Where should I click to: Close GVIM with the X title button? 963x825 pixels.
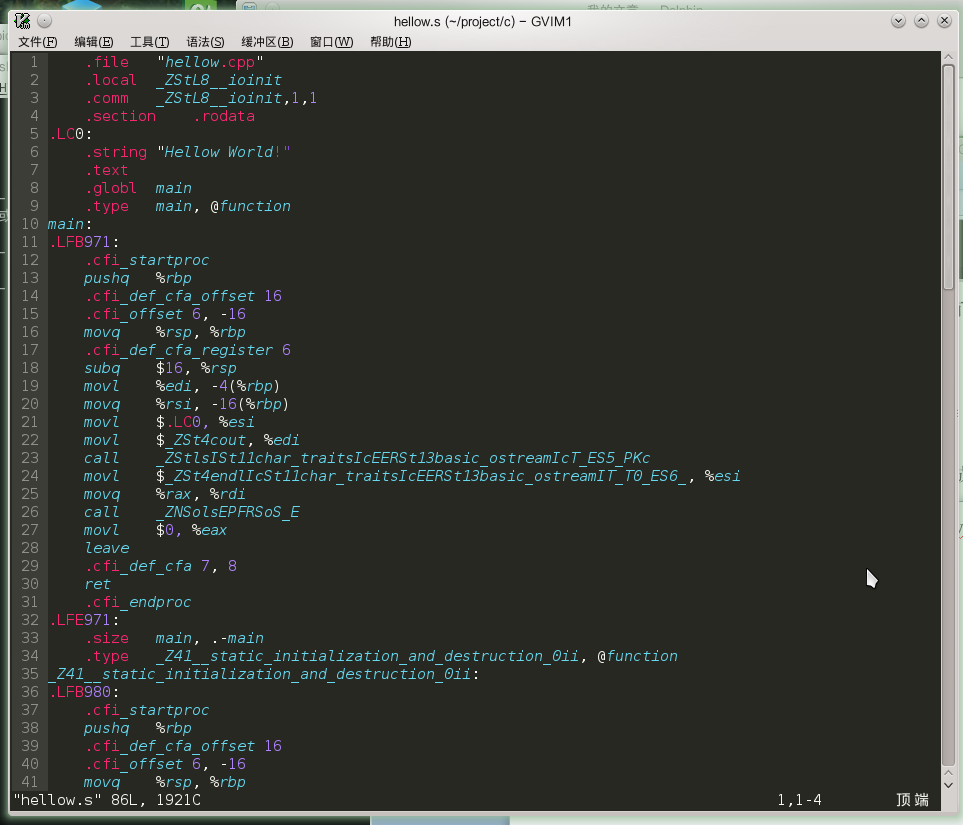tap(945, 22)
